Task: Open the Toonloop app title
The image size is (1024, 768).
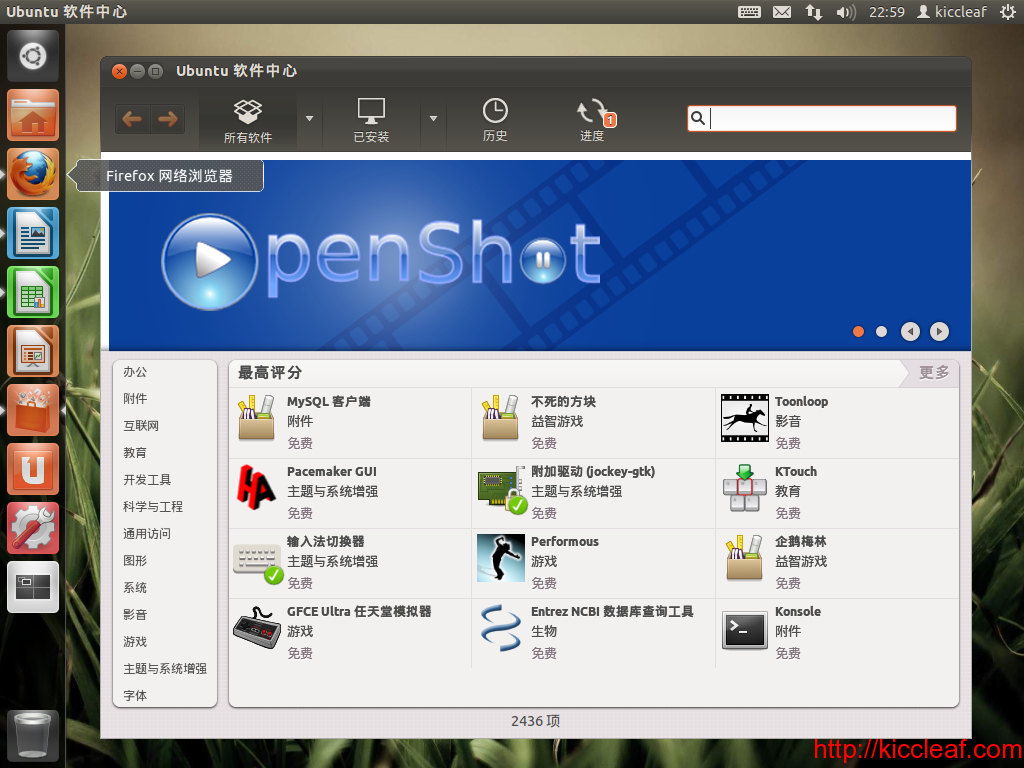Action: [x=801, y=402]
